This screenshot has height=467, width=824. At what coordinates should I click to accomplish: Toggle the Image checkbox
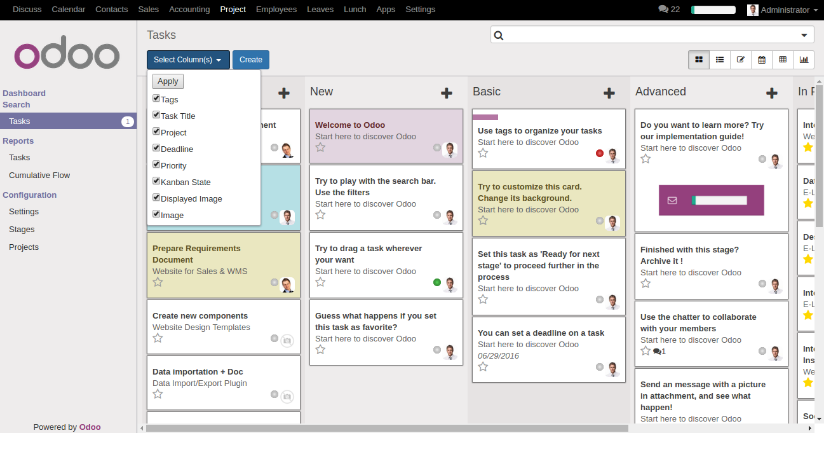point(156,214)
